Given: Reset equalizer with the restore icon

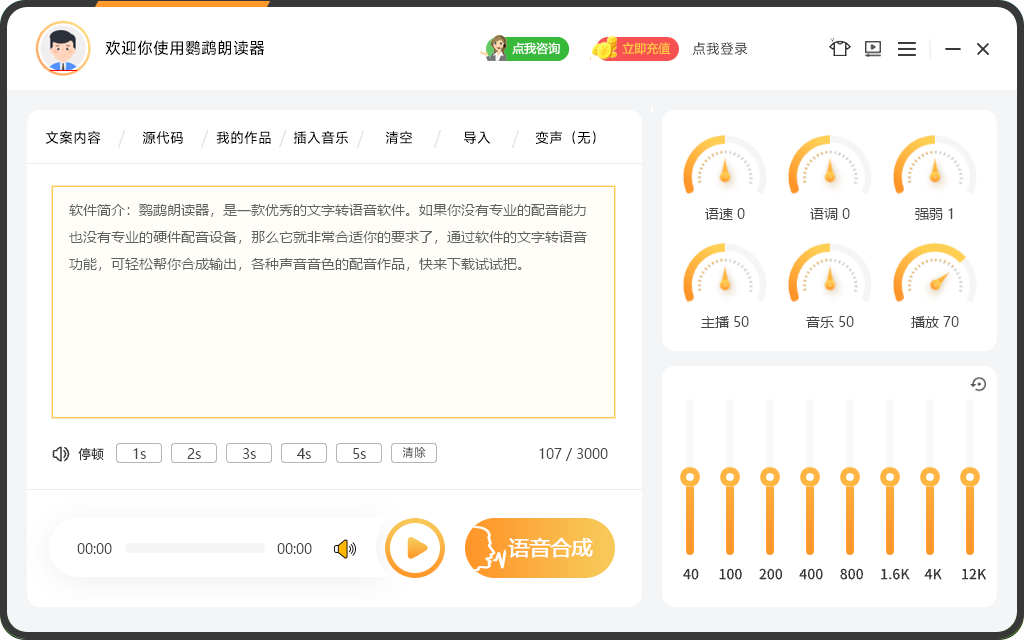Looking at the screenshot, I should (x=978, y=384).
